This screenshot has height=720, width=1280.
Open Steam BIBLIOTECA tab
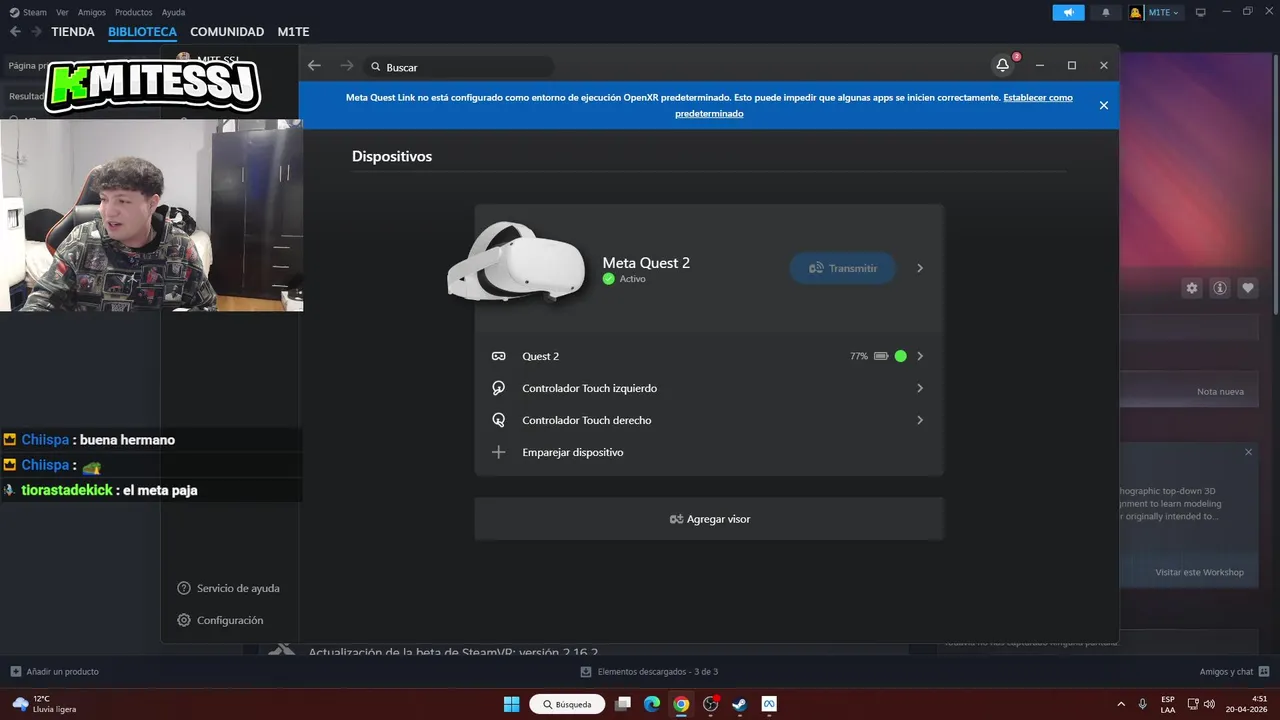[143, 32]
